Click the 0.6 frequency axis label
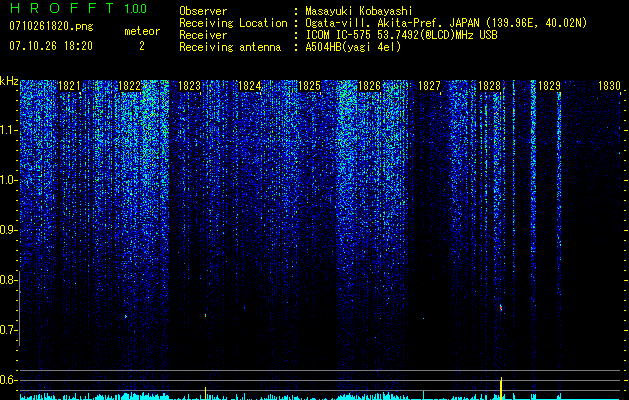 pos(8,380)
